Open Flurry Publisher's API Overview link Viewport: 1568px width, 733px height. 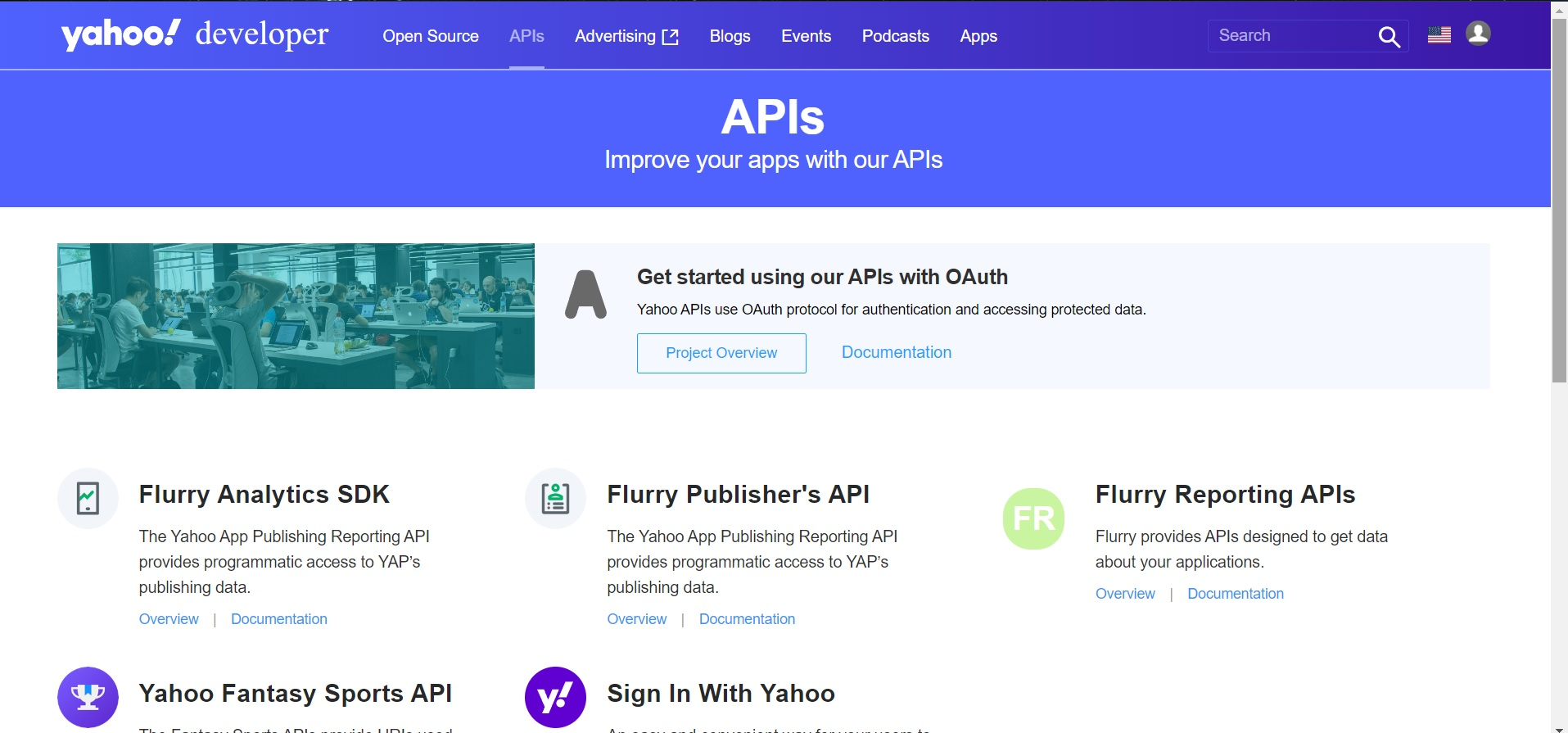point(637,619)
